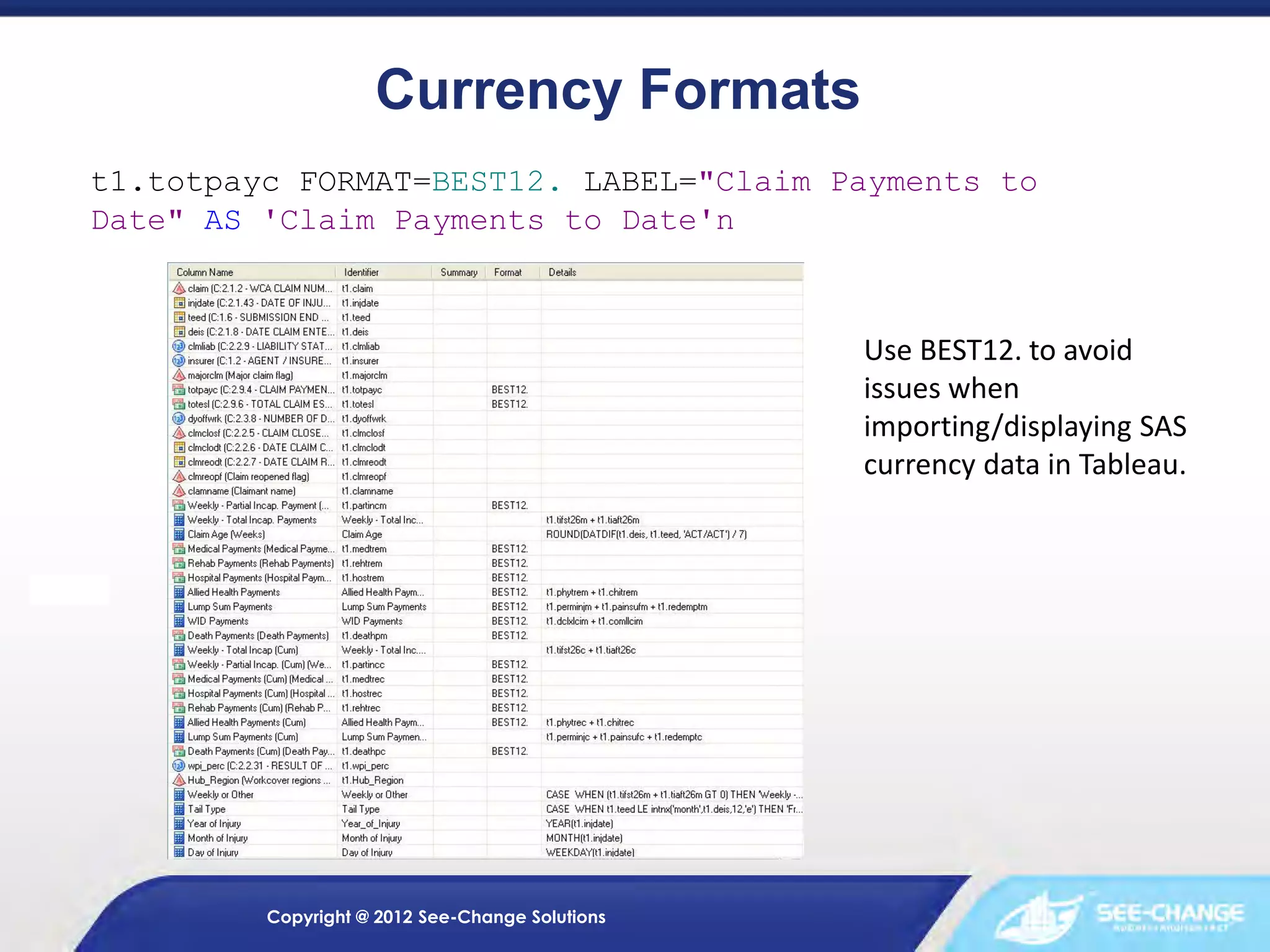
Task: Select the MONTH(t1.injdate) details cell
Action: (x=584, y=838)
